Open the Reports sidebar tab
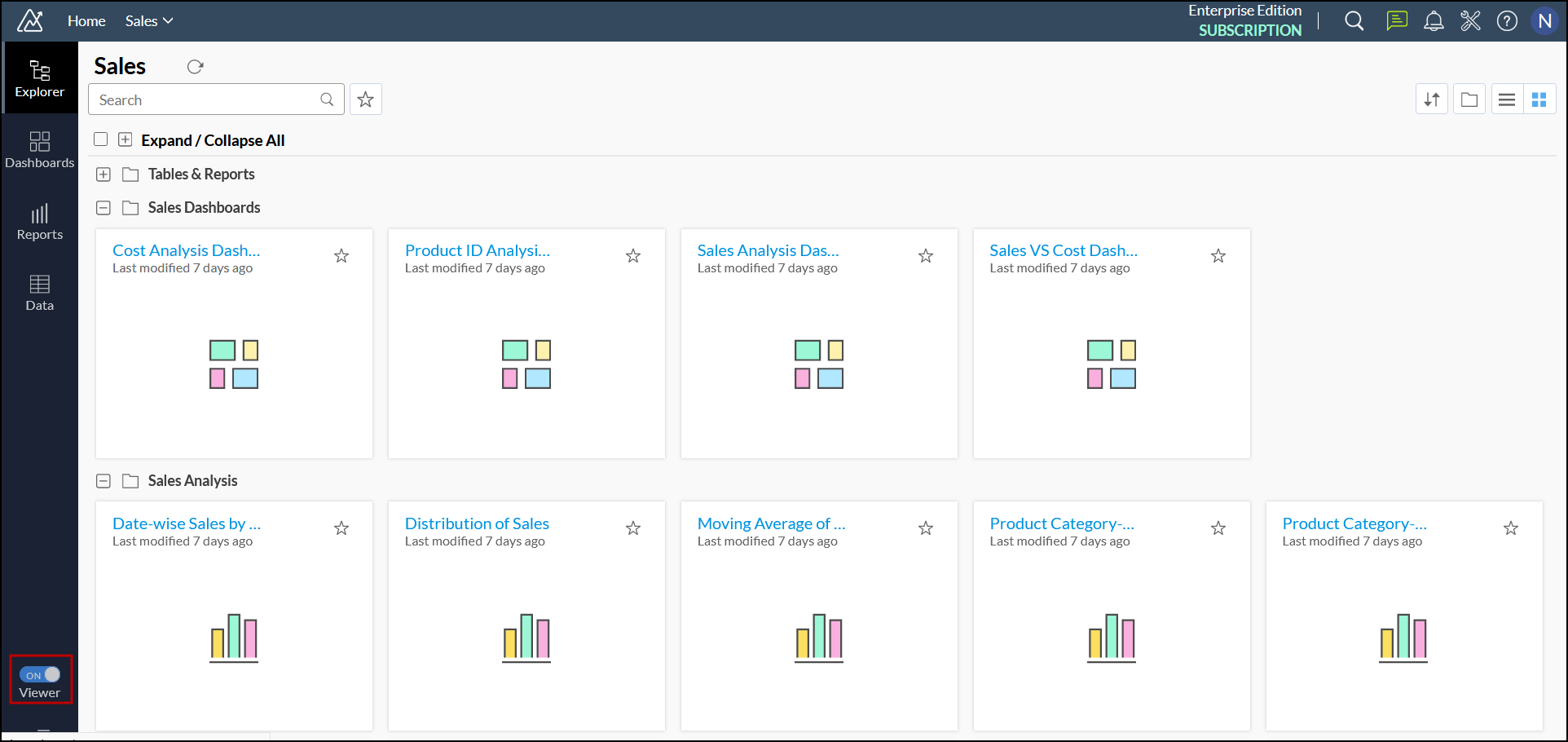This screenshot has height=742, width=1568. click(x=39, y=222)
